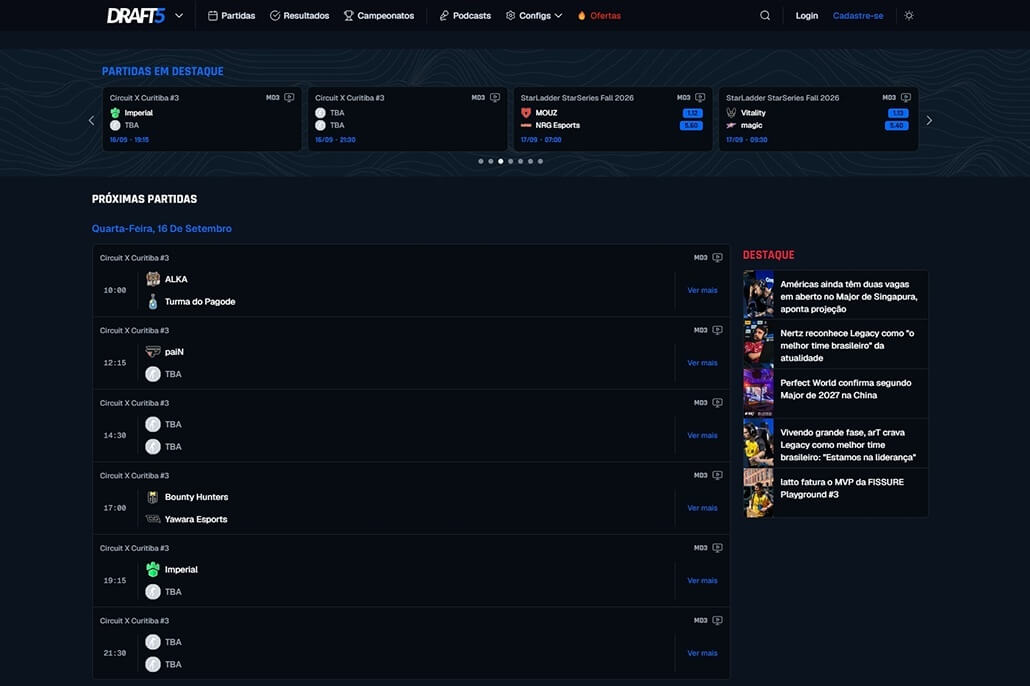Click the Turma do Pagode team name
The width and height of the screenshot is (1030, 686).
pos(200,302)
